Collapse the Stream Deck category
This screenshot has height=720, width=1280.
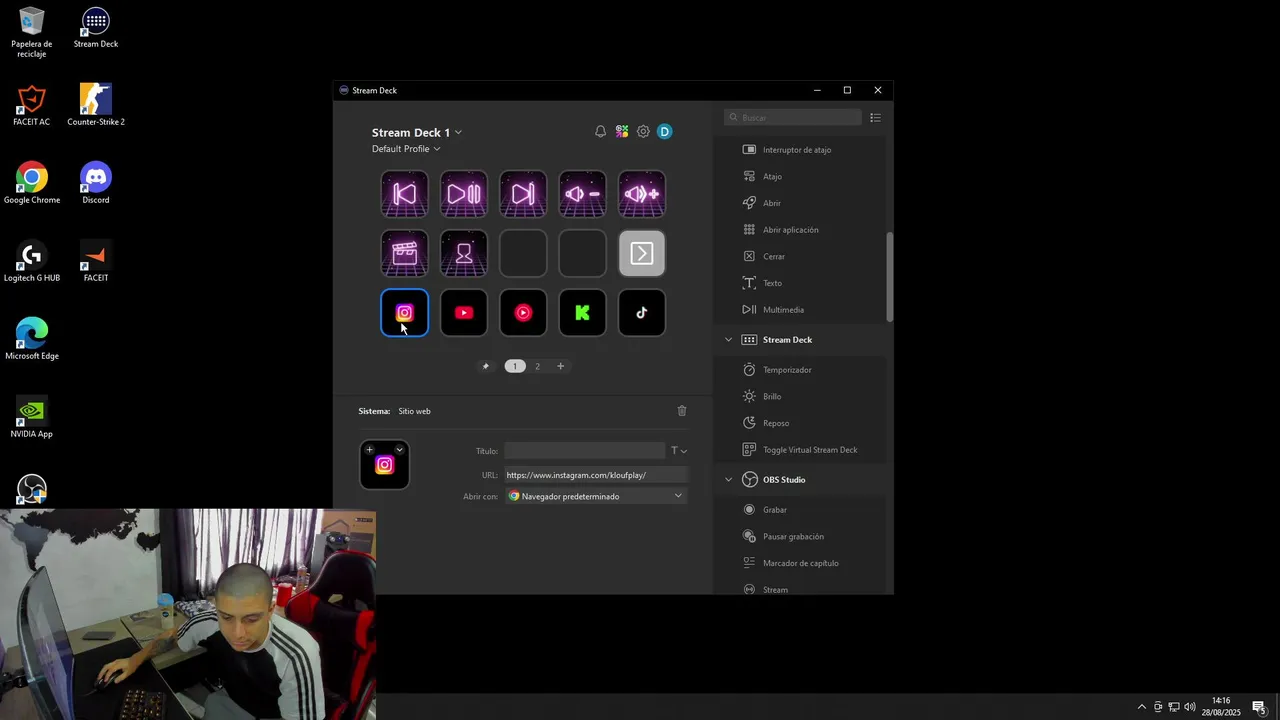coord(728,340)
